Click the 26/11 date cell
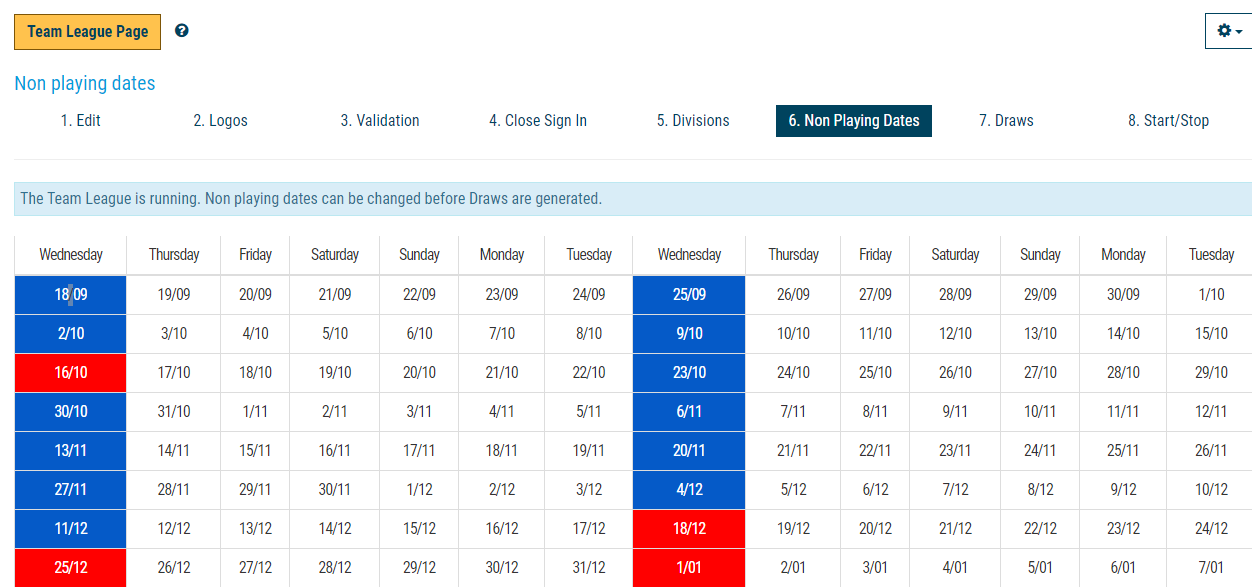 point(1211,451)
